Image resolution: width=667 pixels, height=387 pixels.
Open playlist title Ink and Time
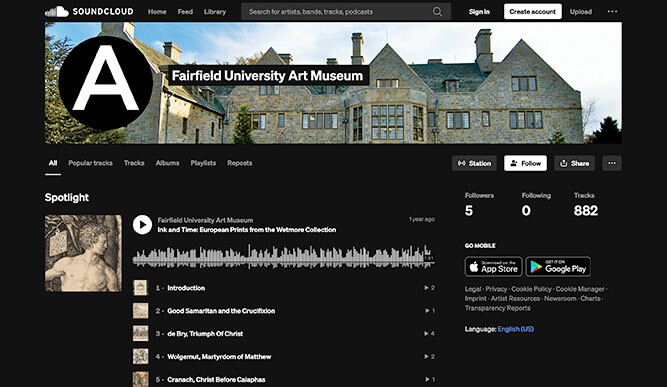pyautogui.click(x=247, y=230)
